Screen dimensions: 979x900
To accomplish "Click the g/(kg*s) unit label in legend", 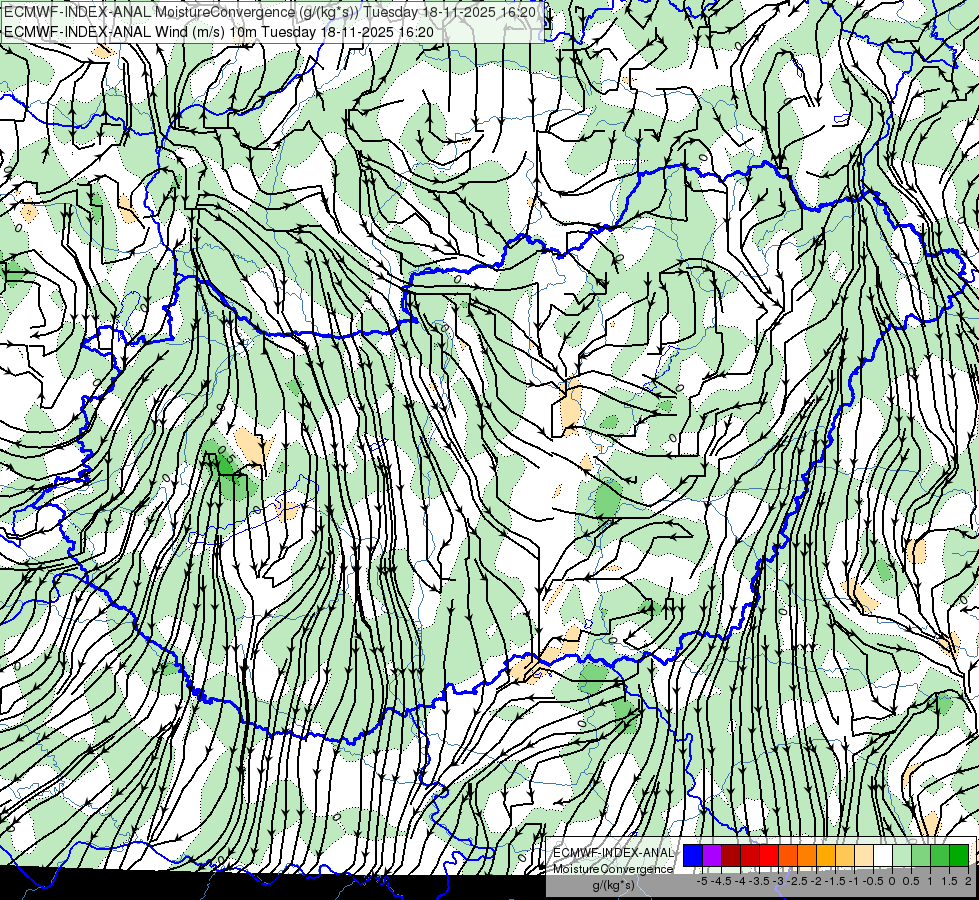I will 613,886.
